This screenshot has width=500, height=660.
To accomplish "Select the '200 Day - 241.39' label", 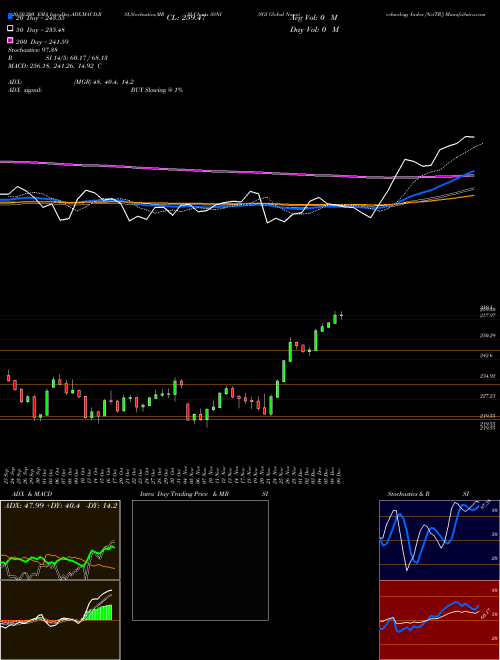I will point(42,42).
